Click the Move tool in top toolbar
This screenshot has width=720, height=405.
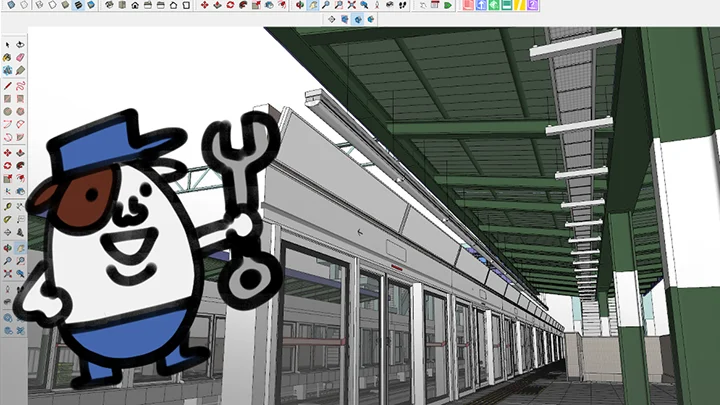[x=204, y=5]
